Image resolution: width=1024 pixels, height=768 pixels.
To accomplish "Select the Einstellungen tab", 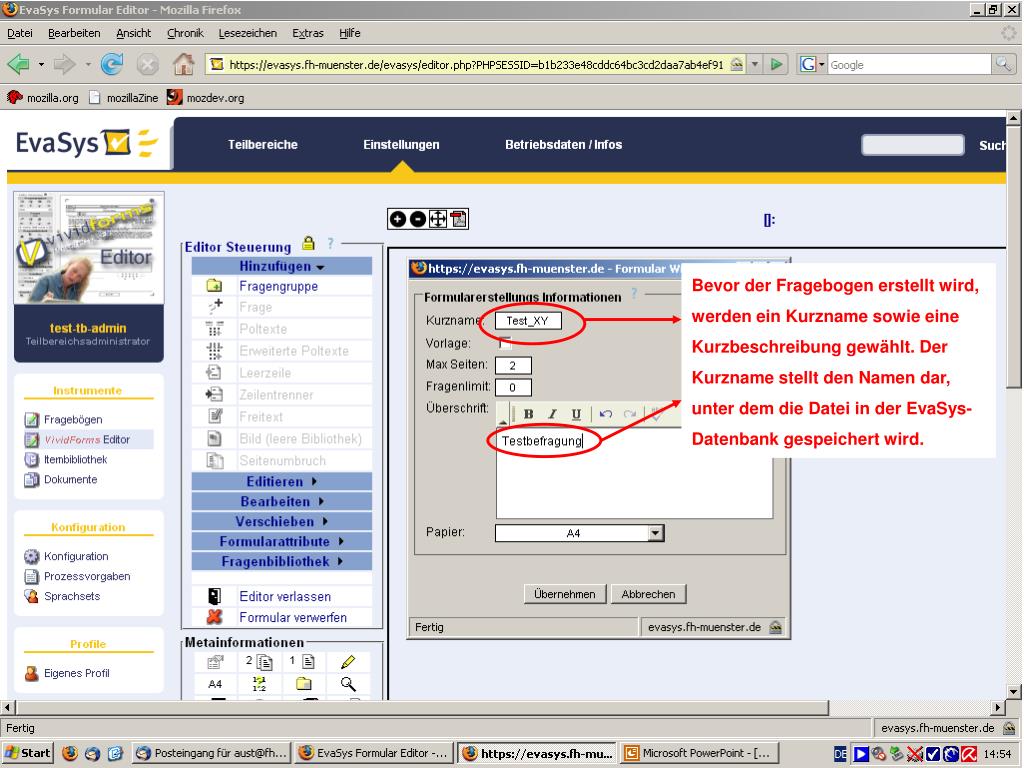I will [401, 144].
